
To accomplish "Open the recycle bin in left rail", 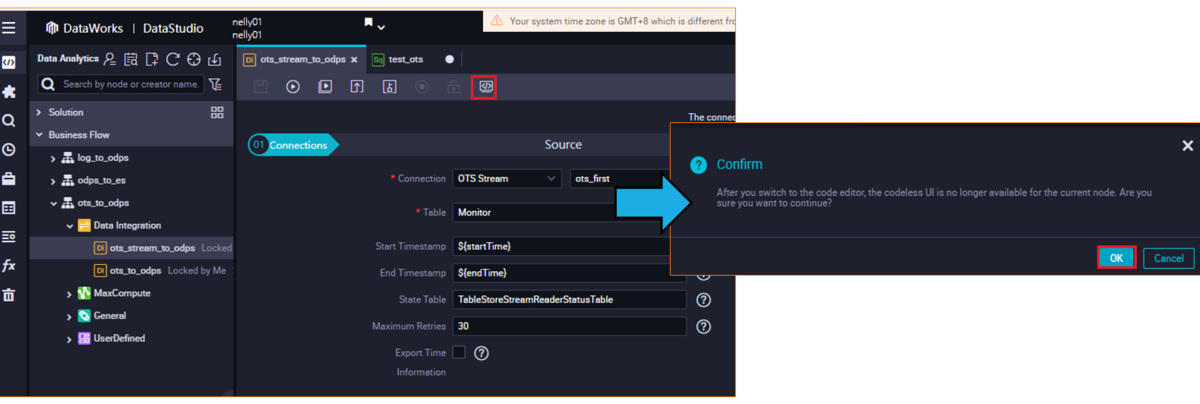I will tap(9, 295).
